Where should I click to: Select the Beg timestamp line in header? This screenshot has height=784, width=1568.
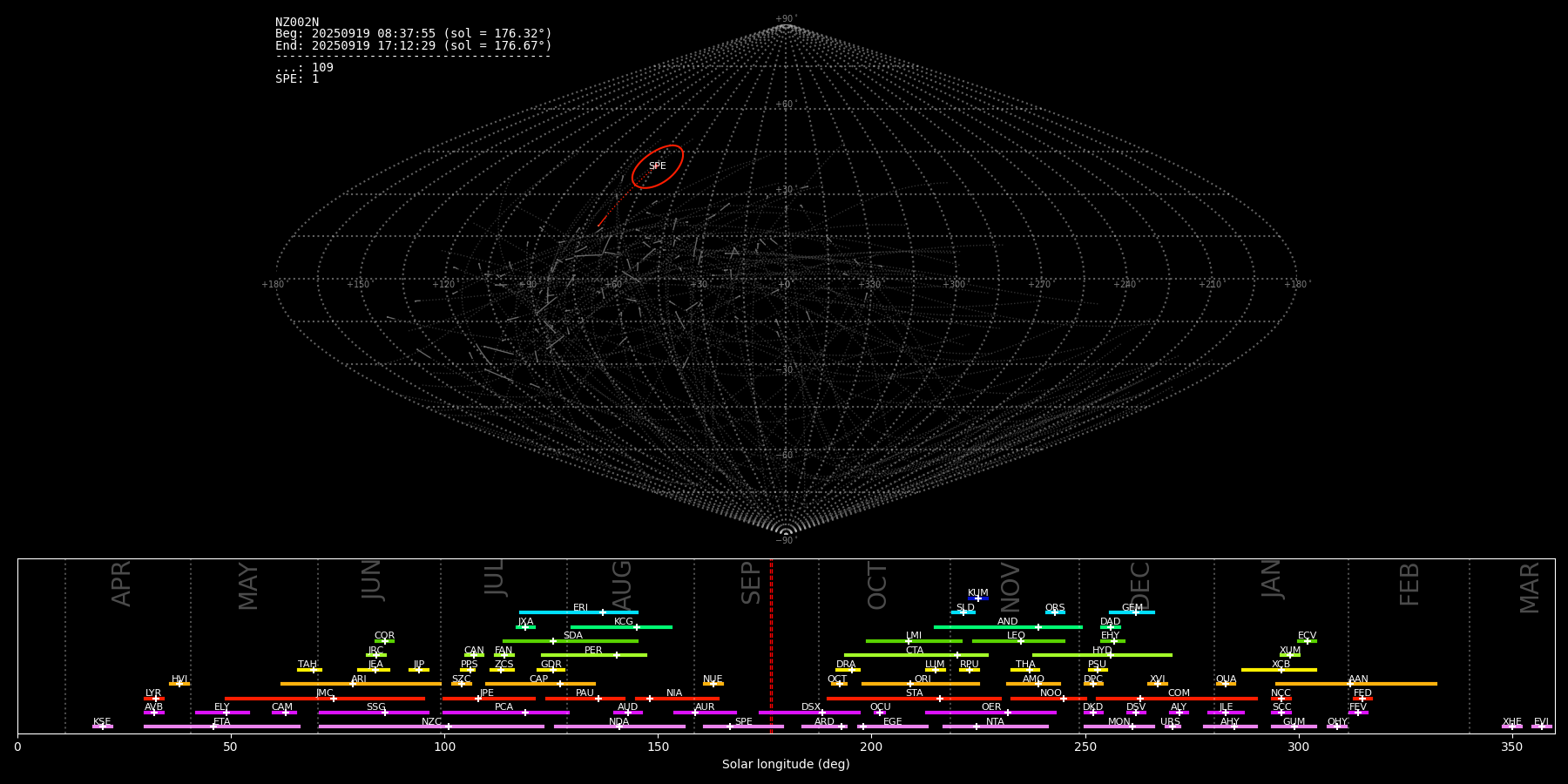414,34
